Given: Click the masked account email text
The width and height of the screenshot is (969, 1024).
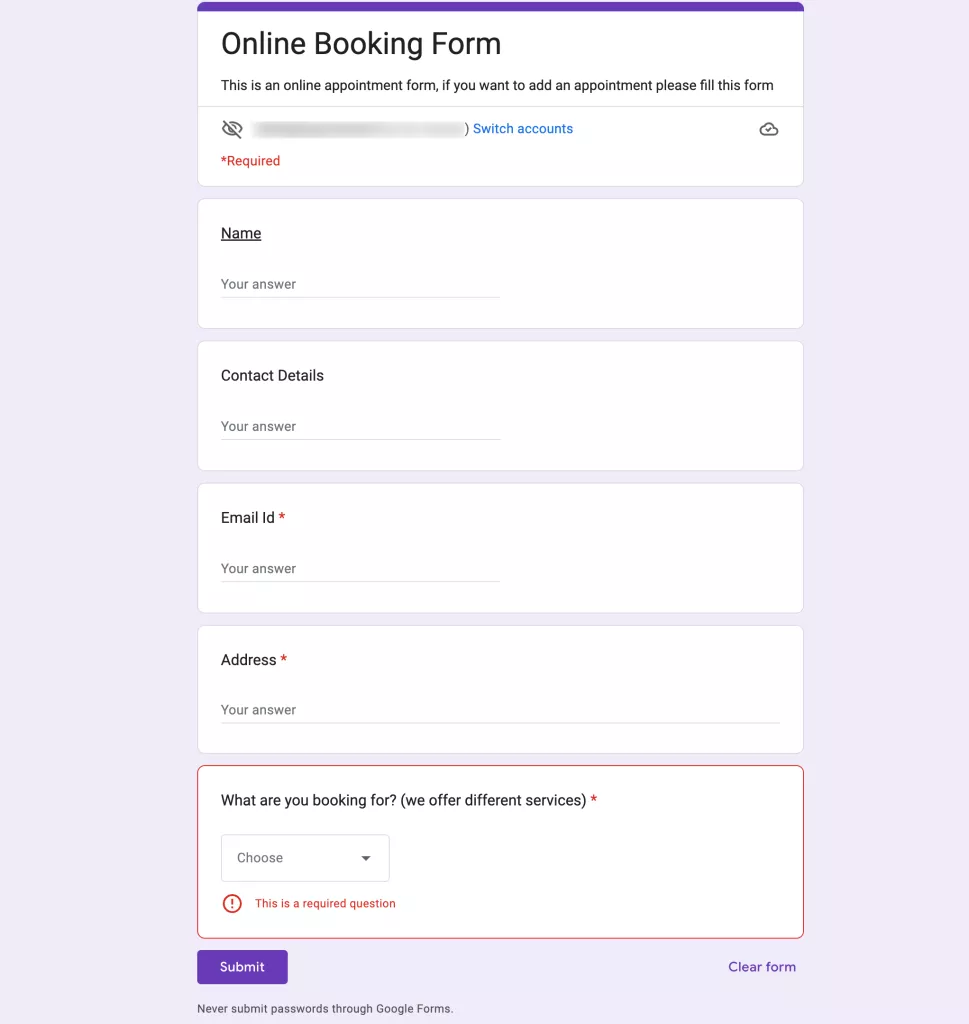Looking at the screenshot, I should (x=355, y=128).
